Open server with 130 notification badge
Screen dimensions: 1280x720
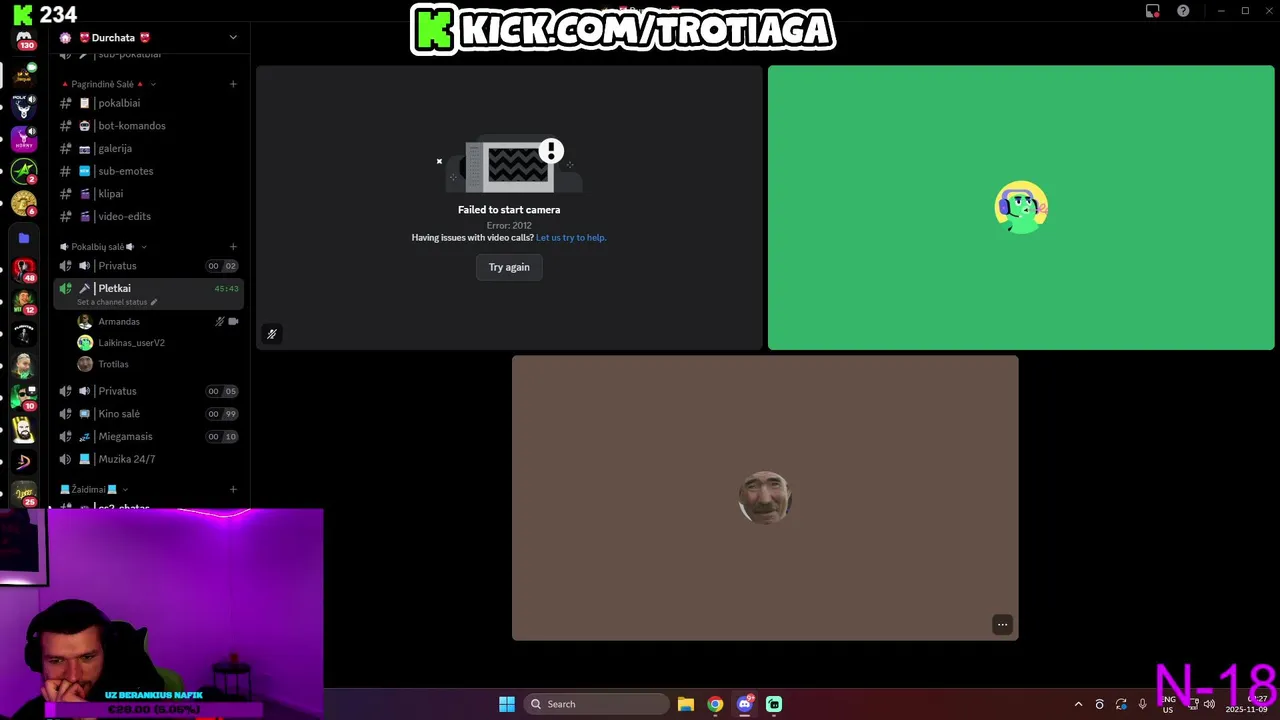[x=24, y=41]
